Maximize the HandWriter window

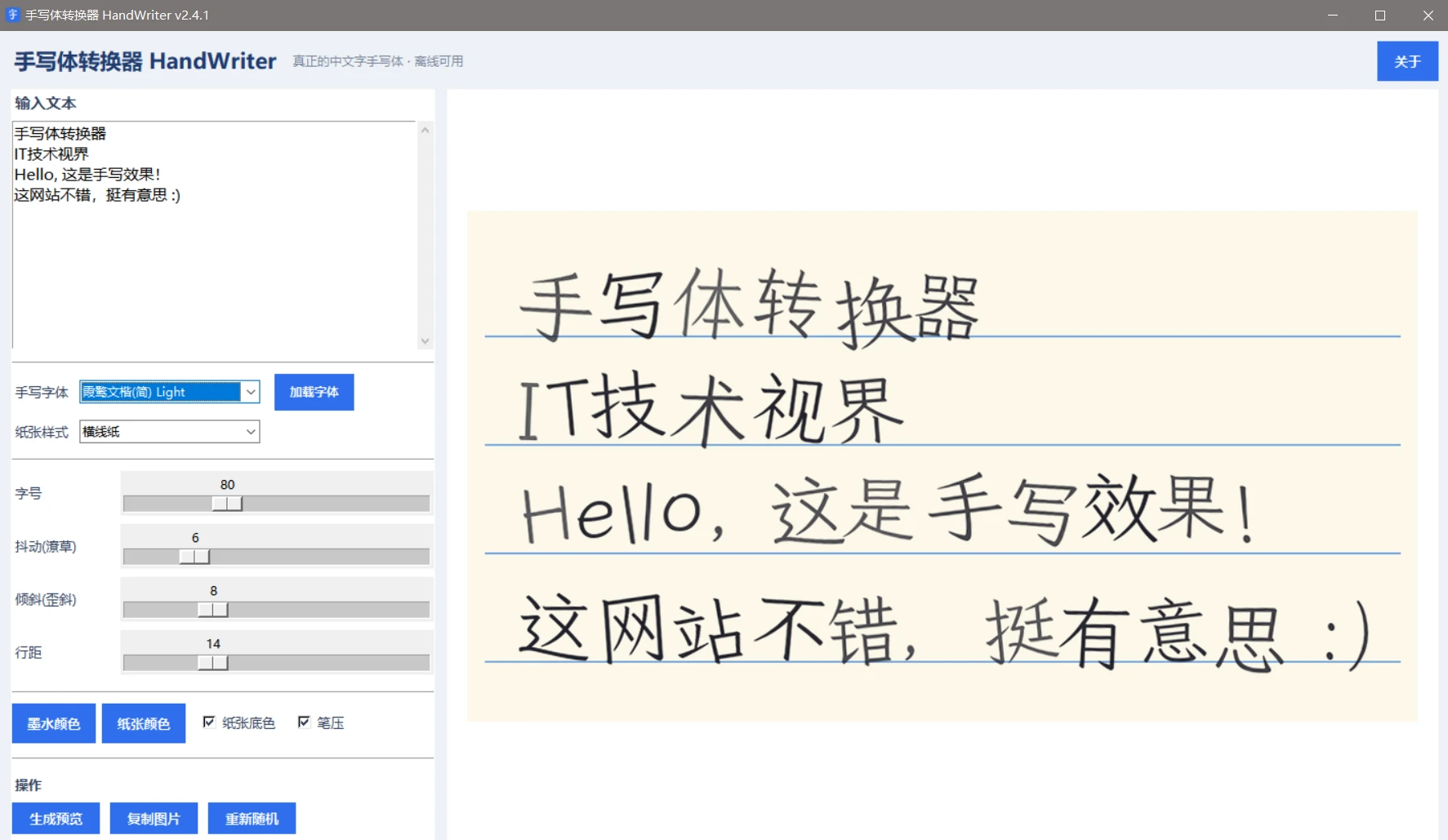coord(1380,16)
